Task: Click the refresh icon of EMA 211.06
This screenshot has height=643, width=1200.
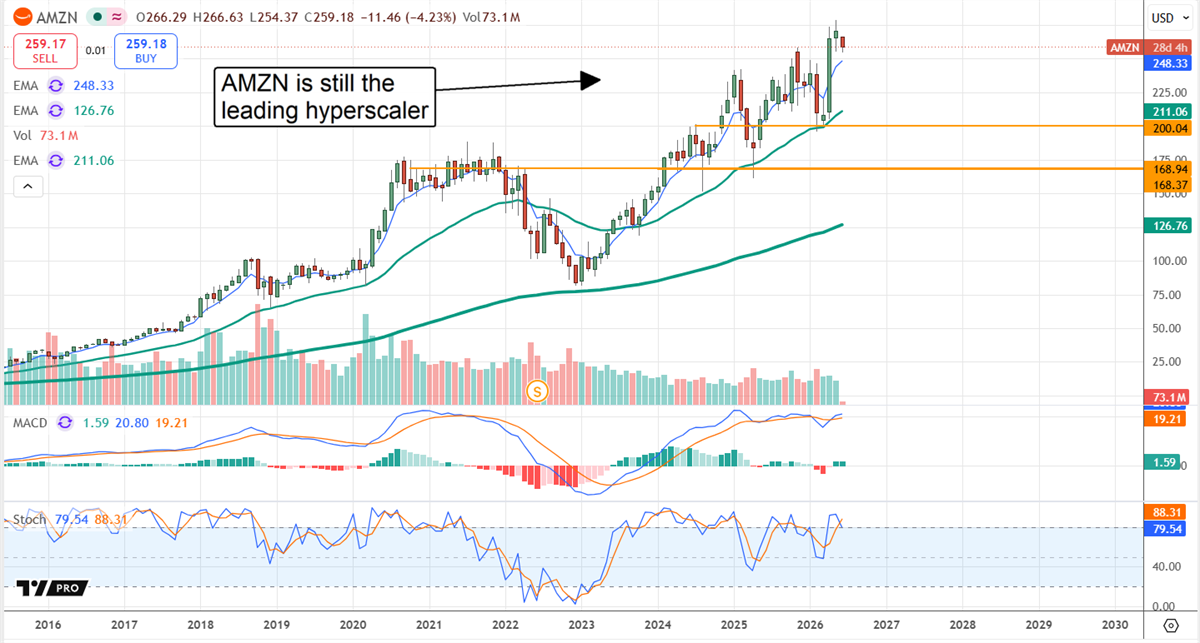Action: pyautogui.click(x=56, y=160)
